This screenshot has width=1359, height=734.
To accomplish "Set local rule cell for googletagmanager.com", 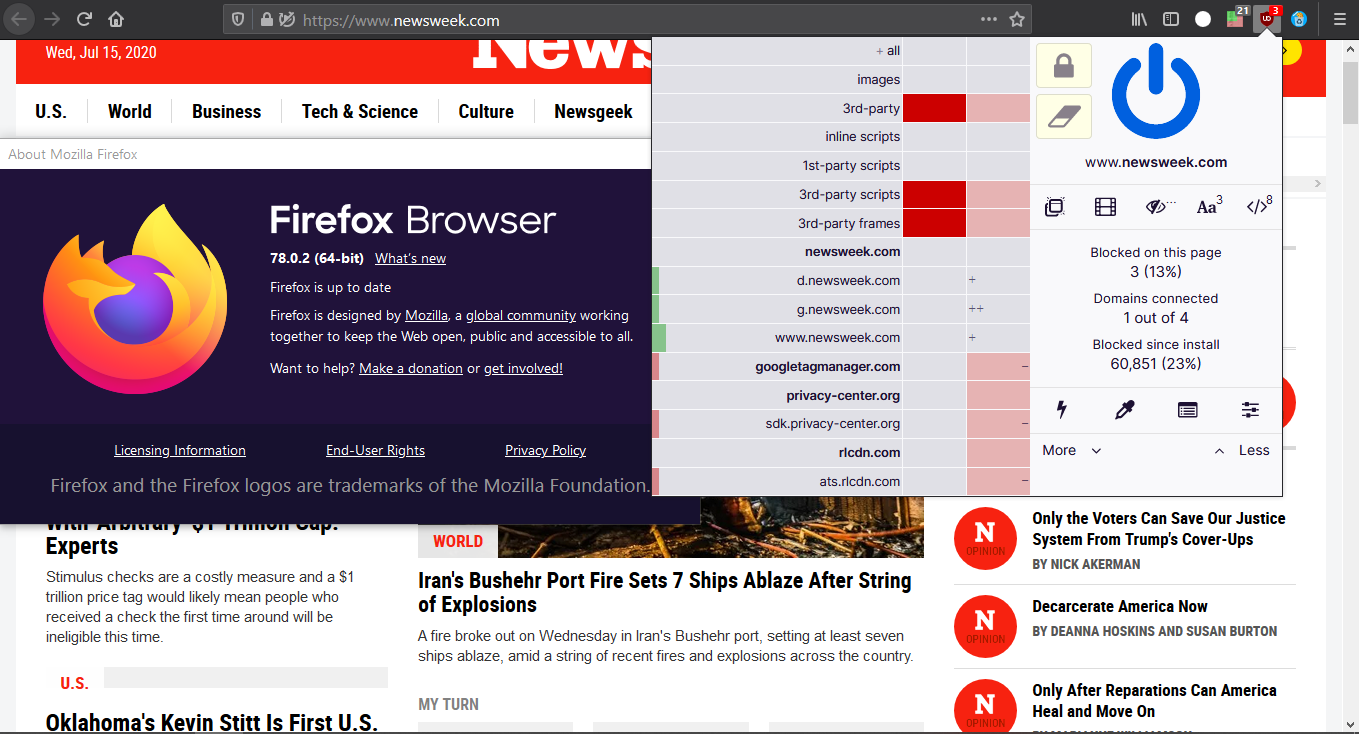I will 998,367.
